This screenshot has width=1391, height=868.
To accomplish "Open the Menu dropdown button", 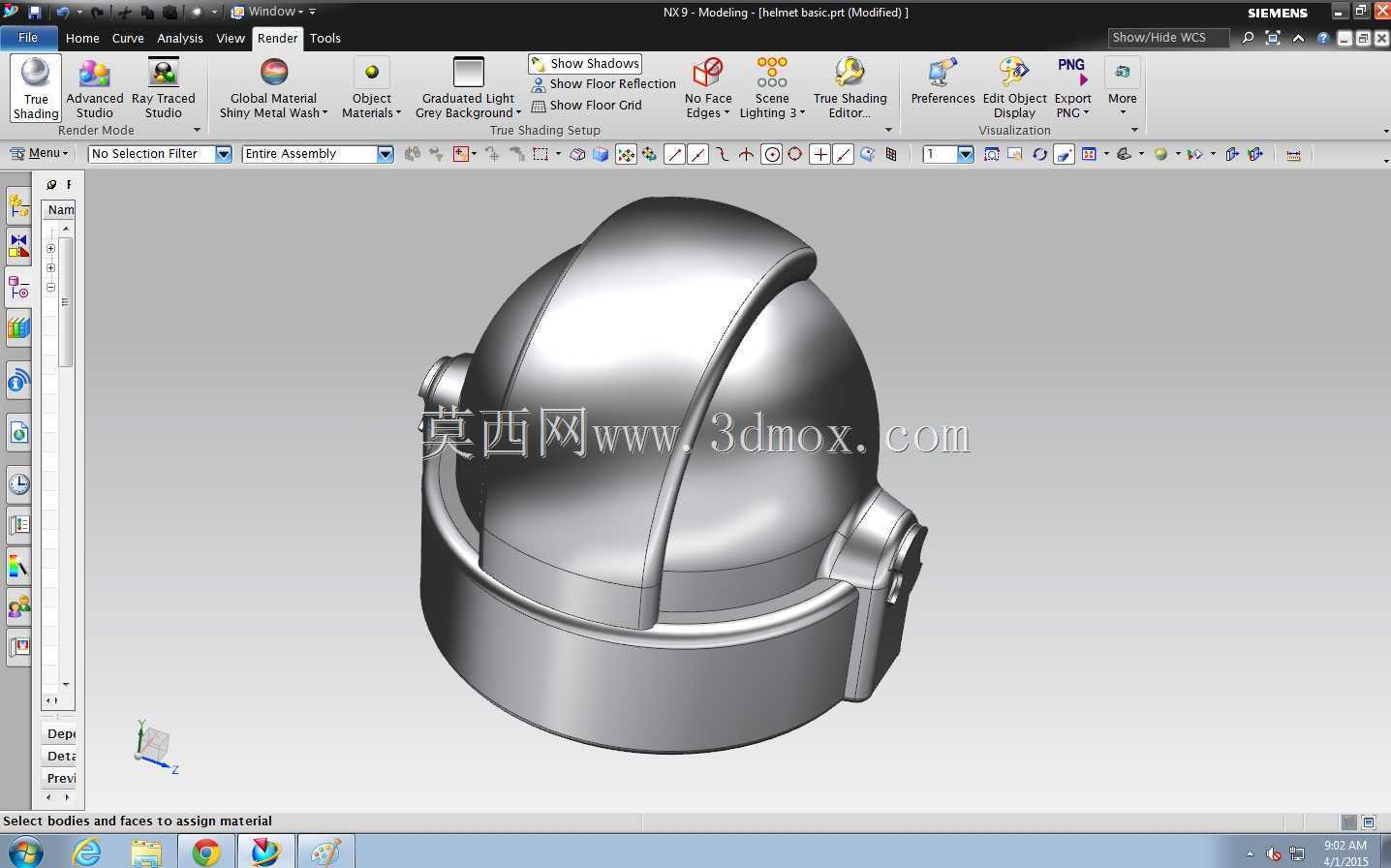I will point(39,153).
